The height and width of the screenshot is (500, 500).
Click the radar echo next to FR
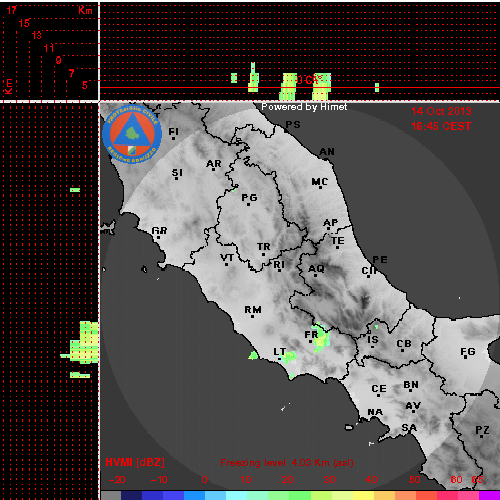(322, 337)
